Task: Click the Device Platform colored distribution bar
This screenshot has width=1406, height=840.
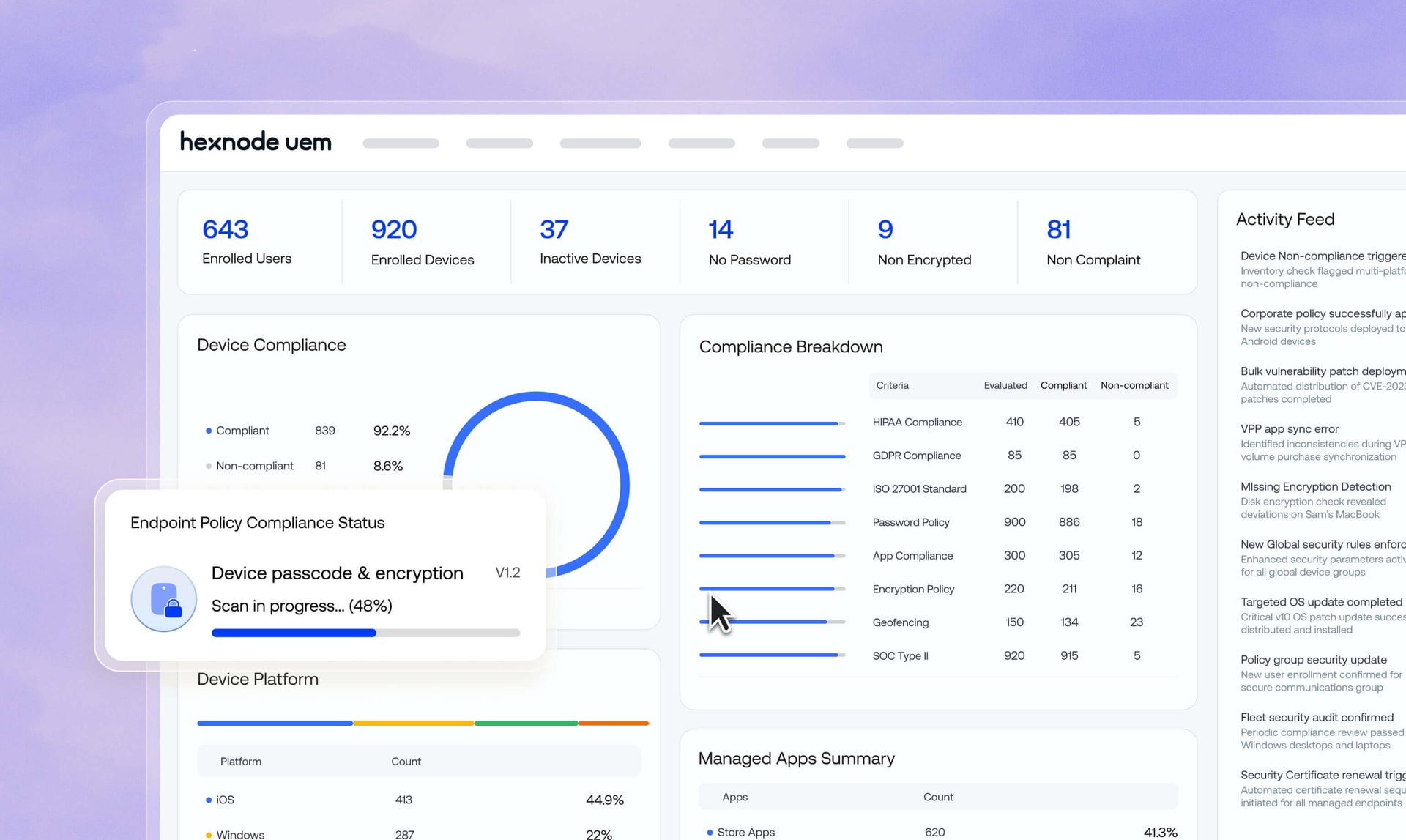Action: pyautogui.click(x=423, y=723)
